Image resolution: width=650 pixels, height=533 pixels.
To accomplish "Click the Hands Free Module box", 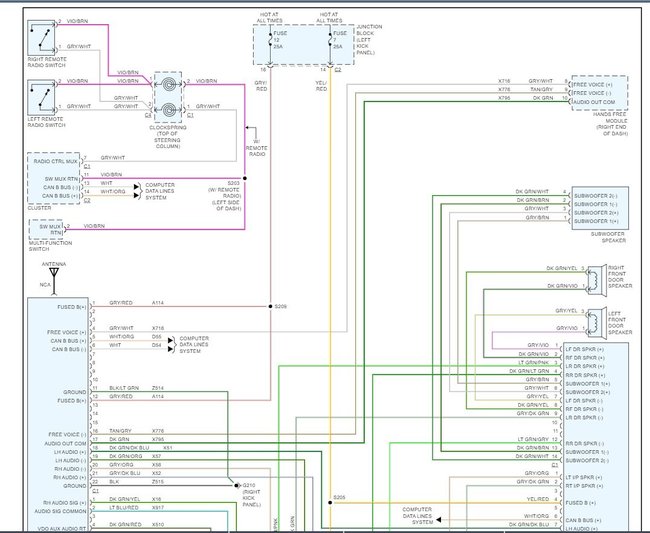I will 600,93.
